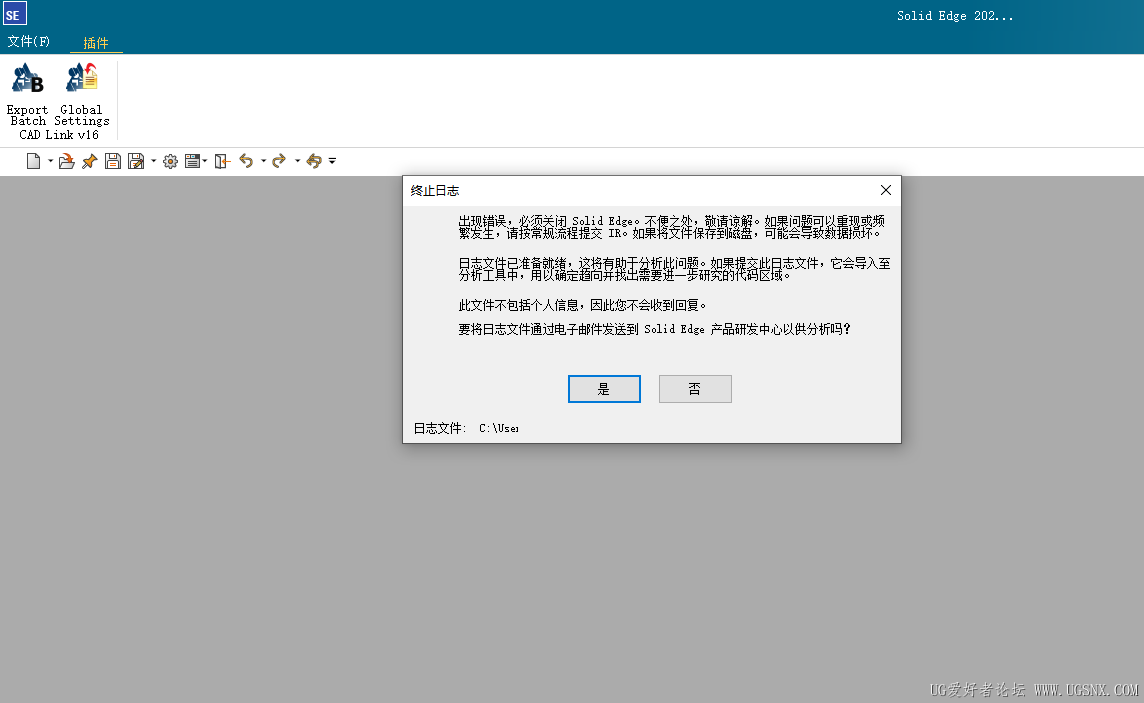Click the 日志文件 path C:\Use text

click(x=499, y=428)
